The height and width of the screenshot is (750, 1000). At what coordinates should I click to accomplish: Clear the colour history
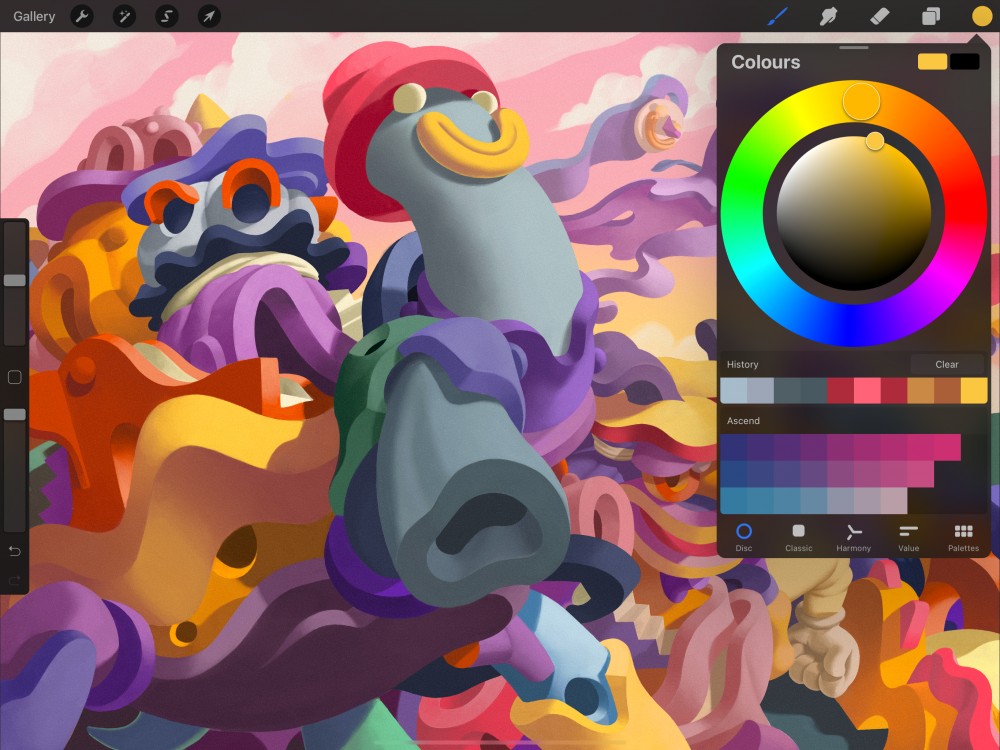(946, 364)
